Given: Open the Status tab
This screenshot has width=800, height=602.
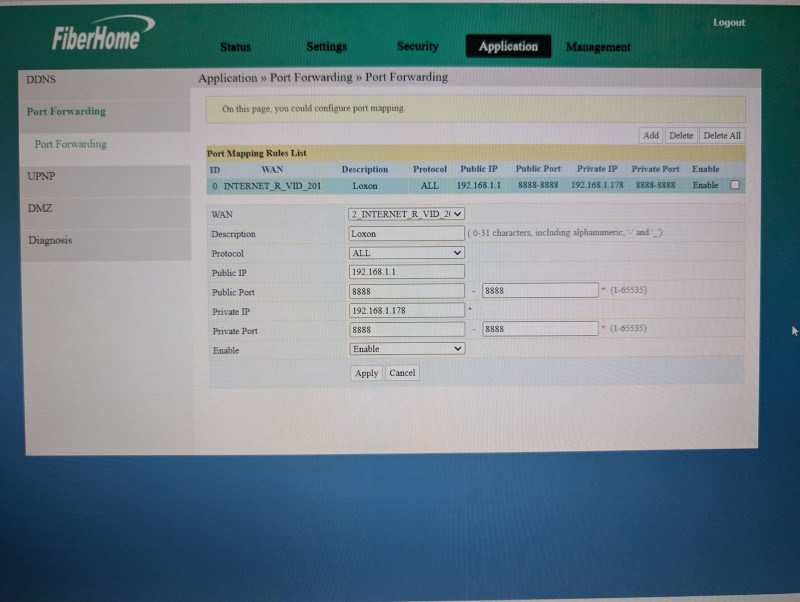Looking at the screenshot, I should coord(235,47).
